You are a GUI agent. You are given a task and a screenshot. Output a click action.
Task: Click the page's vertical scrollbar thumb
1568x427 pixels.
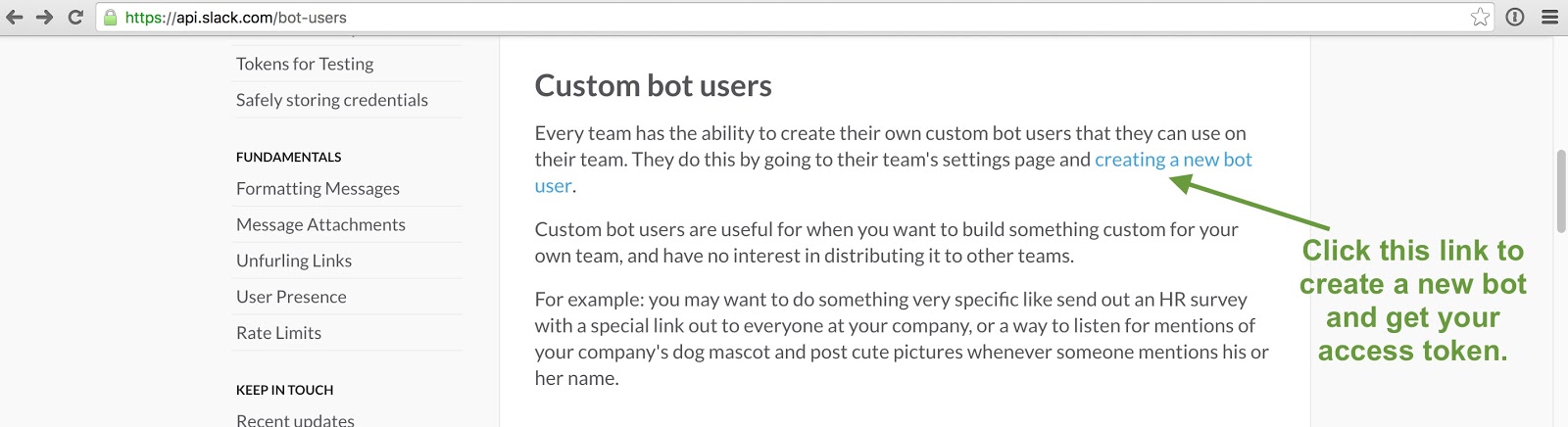pyautogui.click(x=1561, y=191)
